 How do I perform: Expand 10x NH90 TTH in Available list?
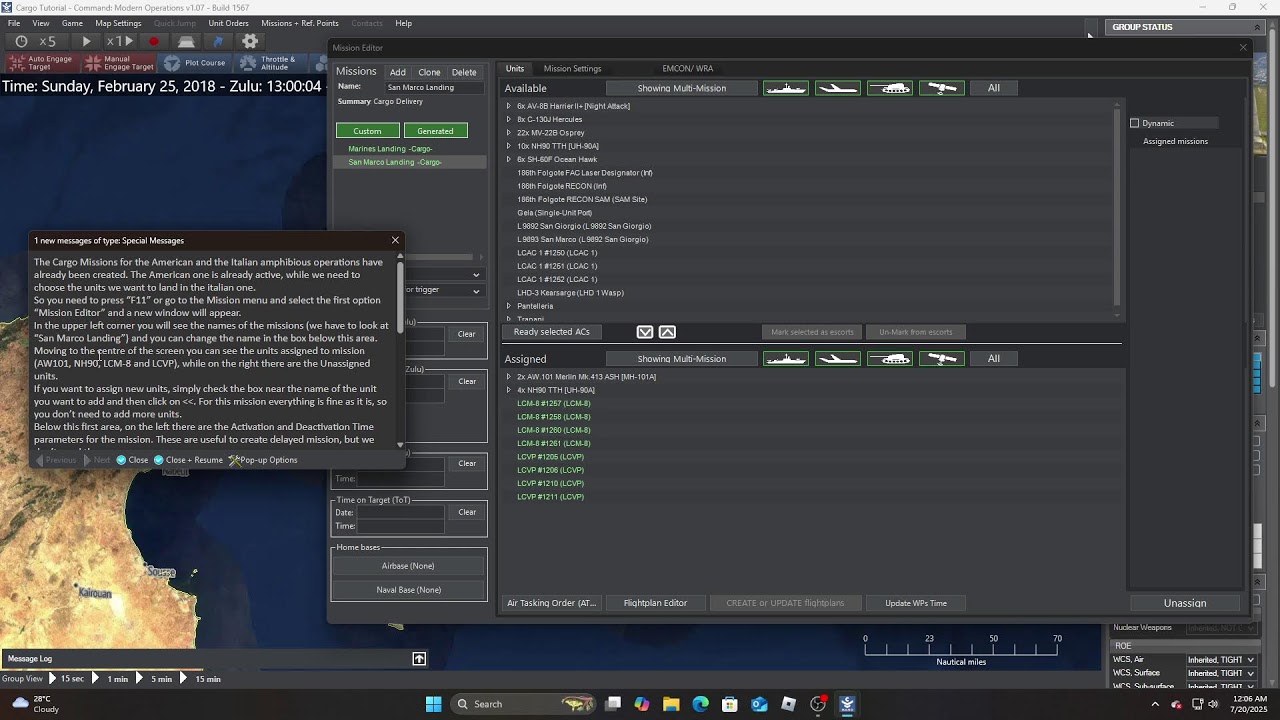pyautogui.click(x=508, y=146)
